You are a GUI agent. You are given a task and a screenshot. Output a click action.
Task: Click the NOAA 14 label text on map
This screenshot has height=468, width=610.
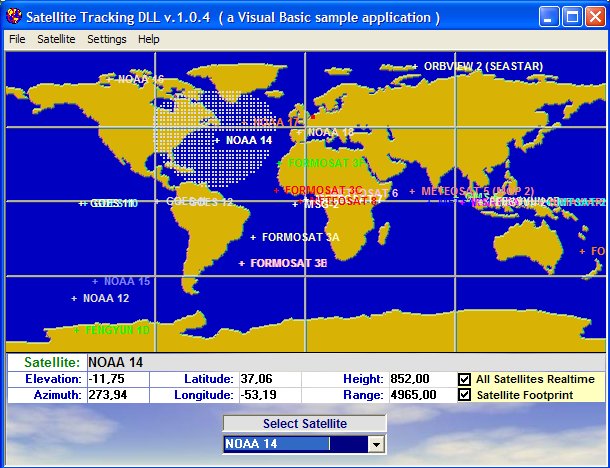249,140
